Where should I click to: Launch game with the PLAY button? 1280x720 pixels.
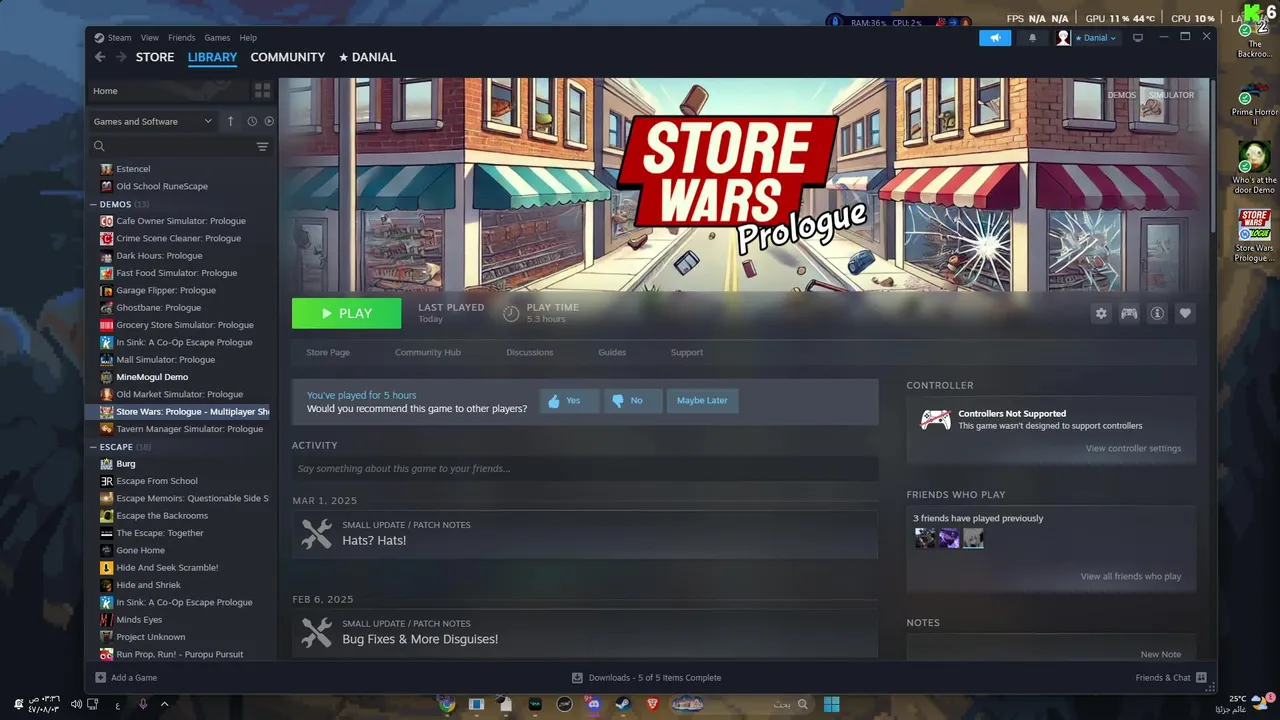(x=346, y=313)
